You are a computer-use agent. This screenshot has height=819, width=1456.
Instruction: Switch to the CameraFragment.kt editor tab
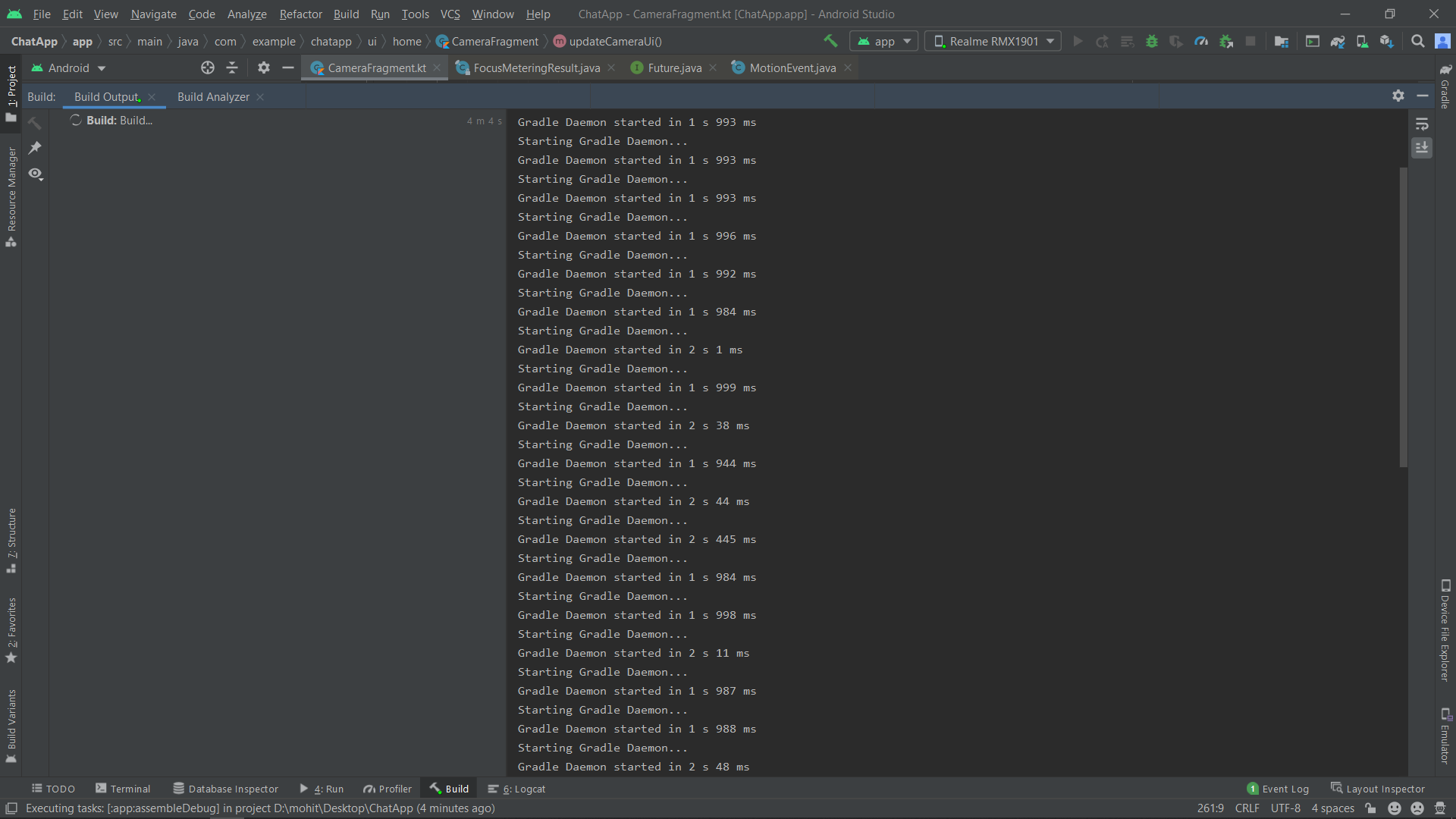pos(376,67)
